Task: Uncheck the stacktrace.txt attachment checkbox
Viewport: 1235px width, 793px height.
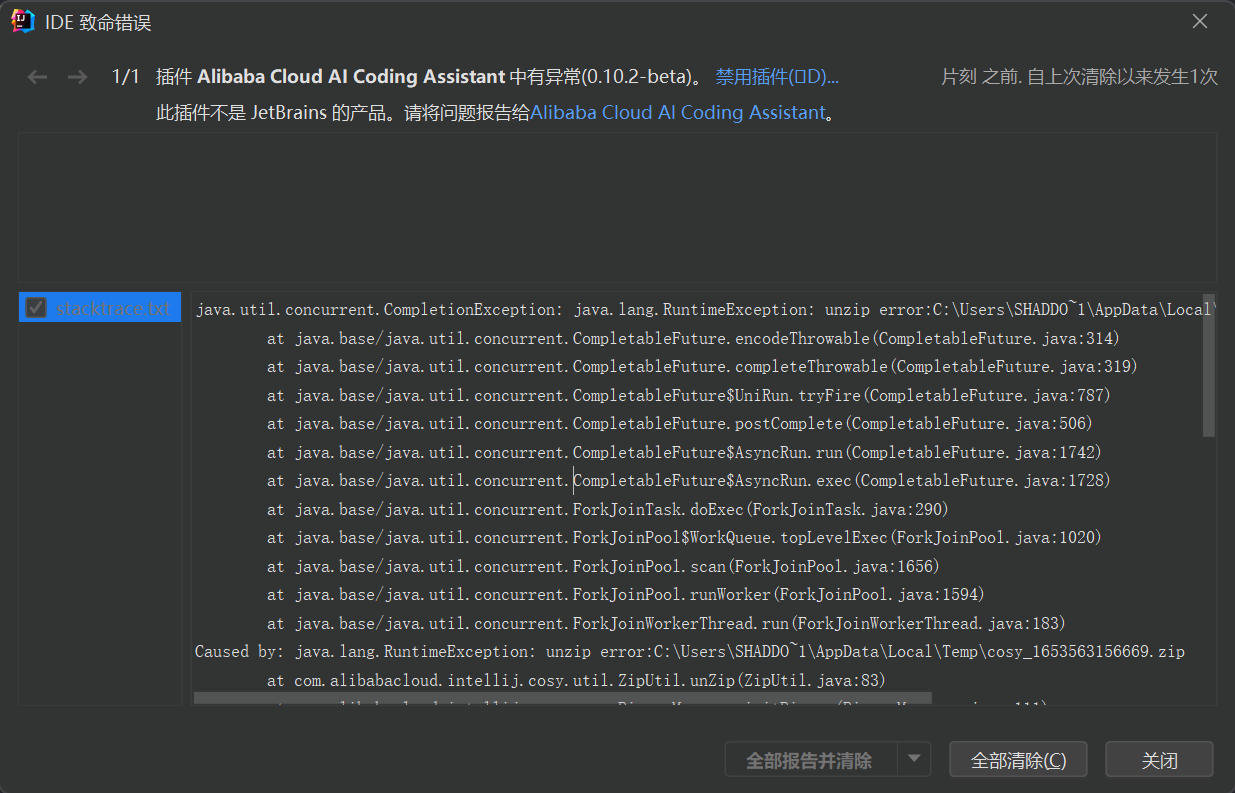Action: (35, 308)
